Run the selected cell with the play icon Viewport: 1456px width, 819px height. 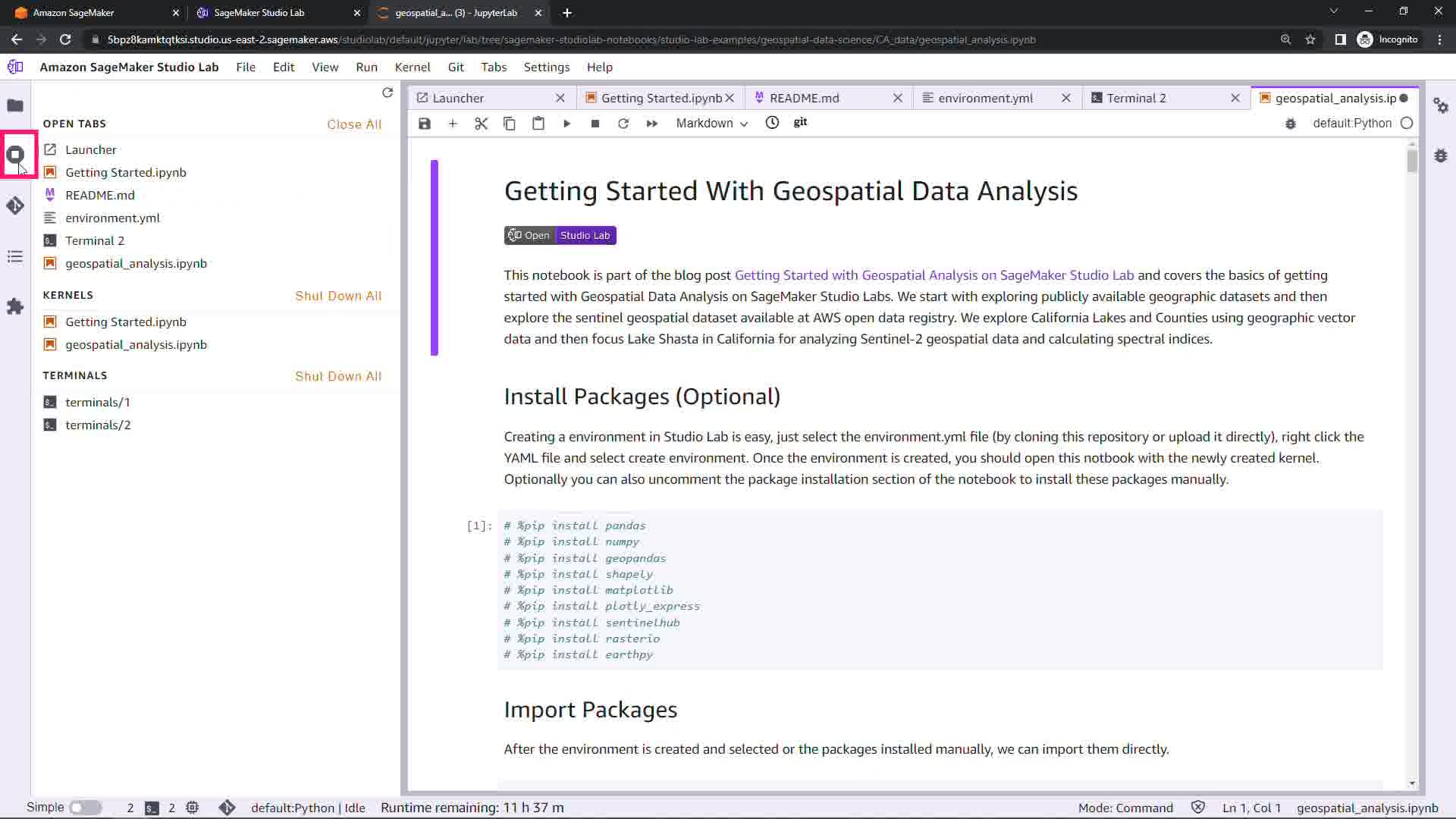coord(566,124)
